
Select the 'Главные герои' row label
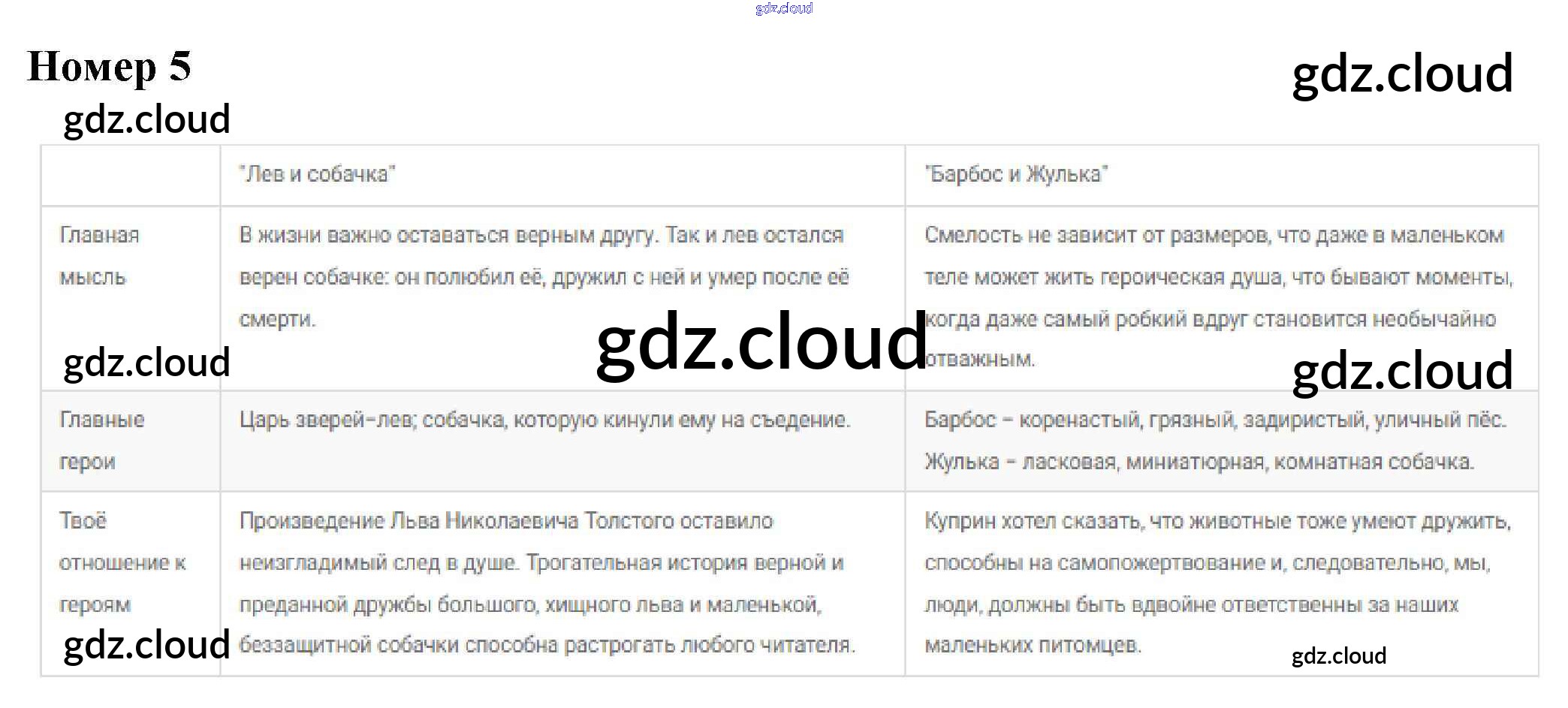click(x=102, y=440)
